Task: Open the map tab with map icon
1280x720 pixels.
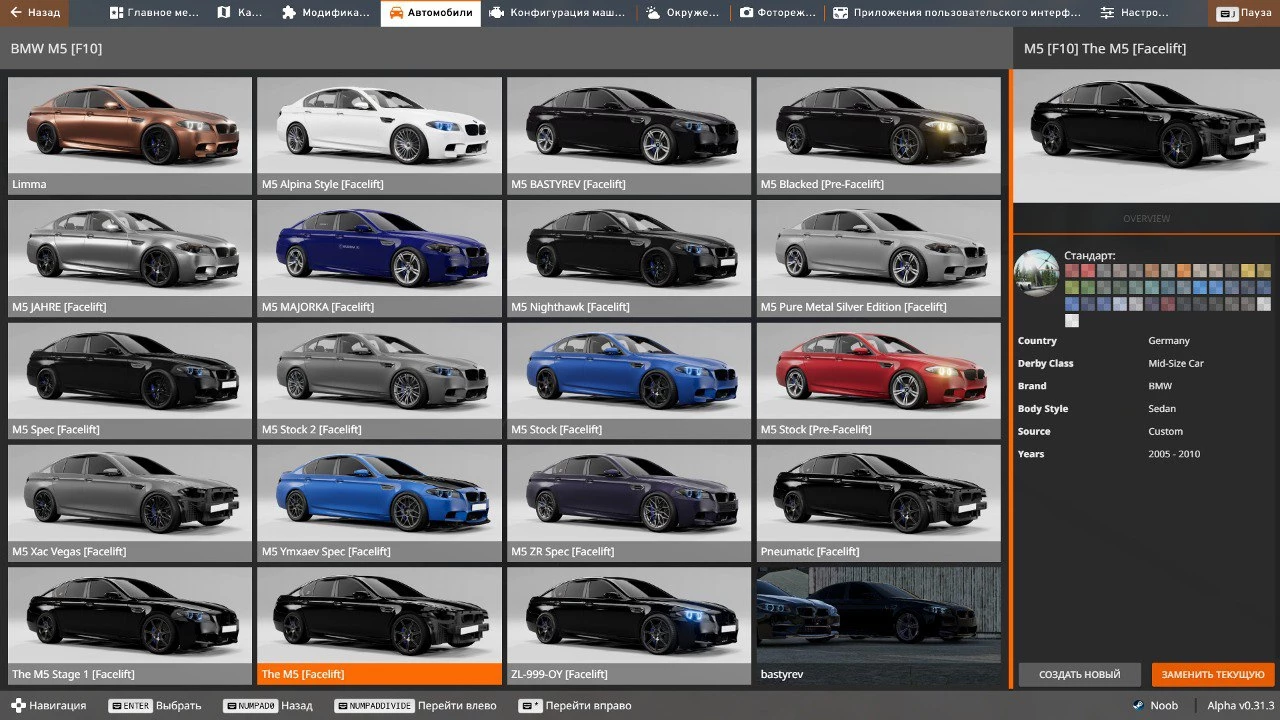Action: (x=237, y=13)
